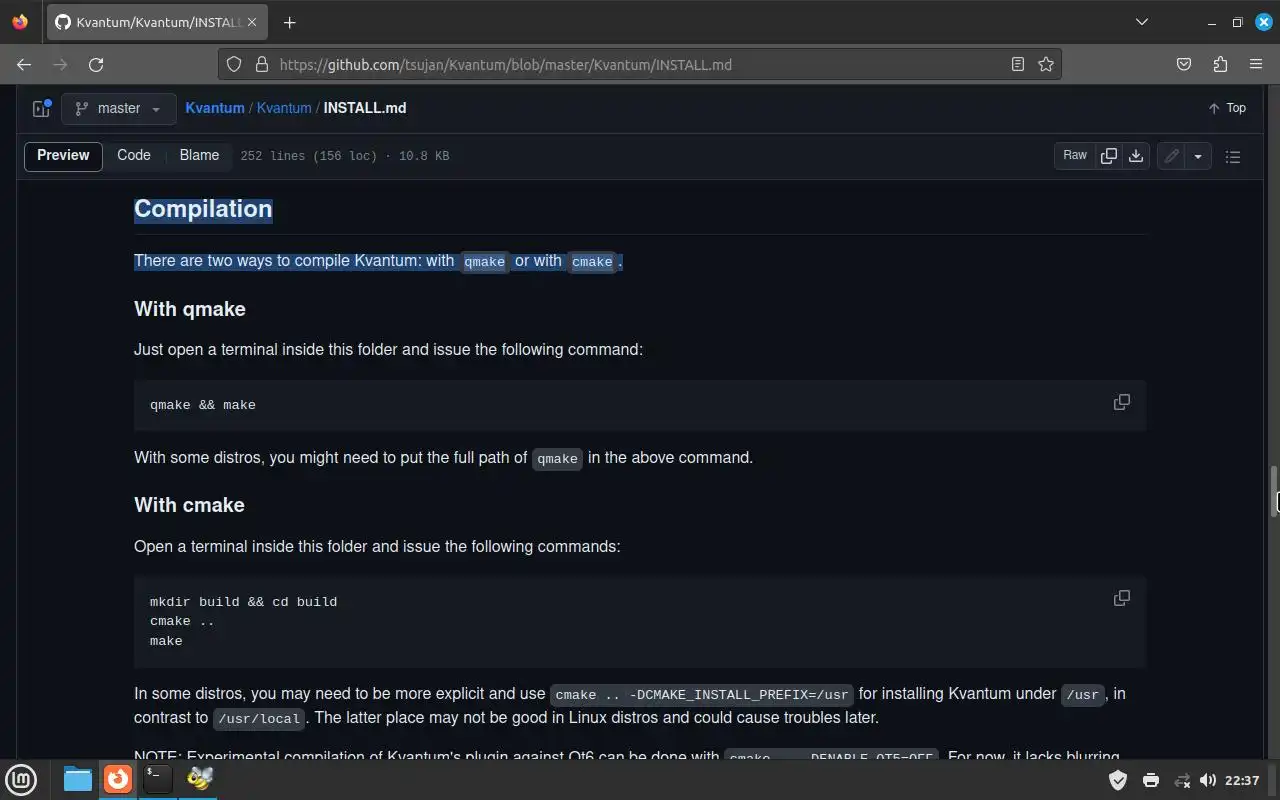
Task: Open a new browser tab
Action: 289,22
